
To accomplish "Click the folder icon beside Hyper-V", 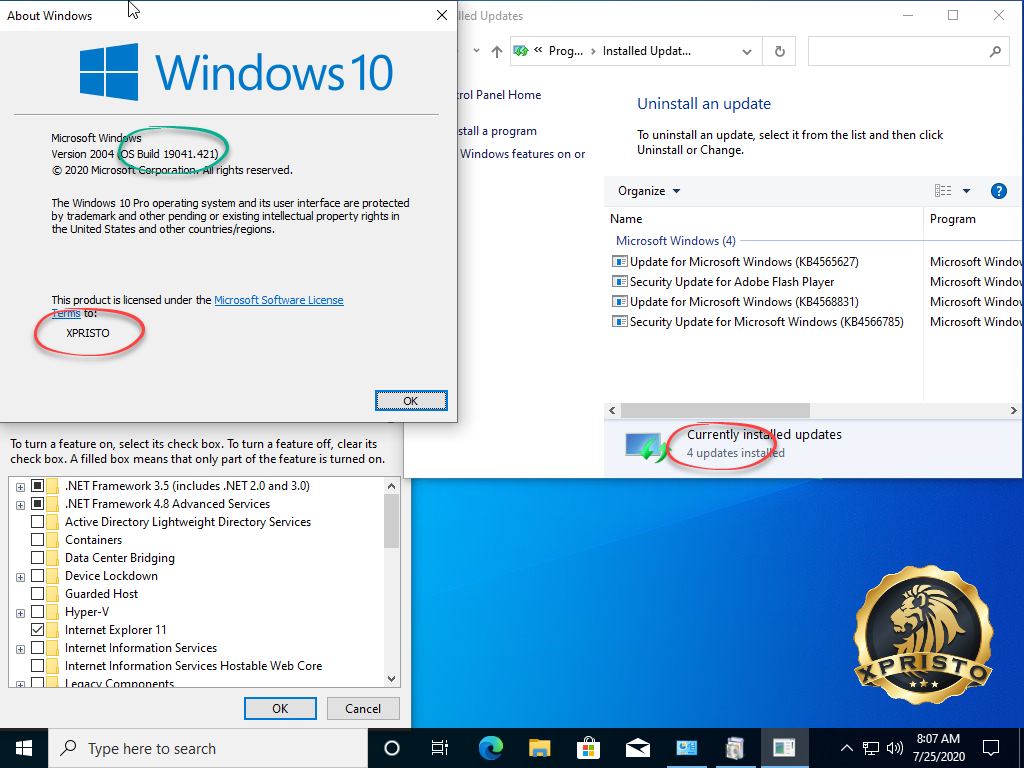I will click(53, 612).
